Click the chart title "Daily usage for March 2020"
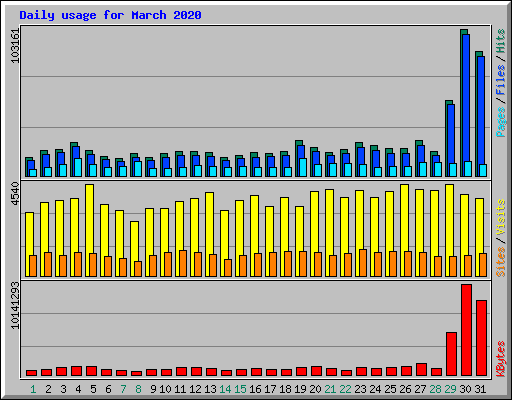 pos(110,15)
